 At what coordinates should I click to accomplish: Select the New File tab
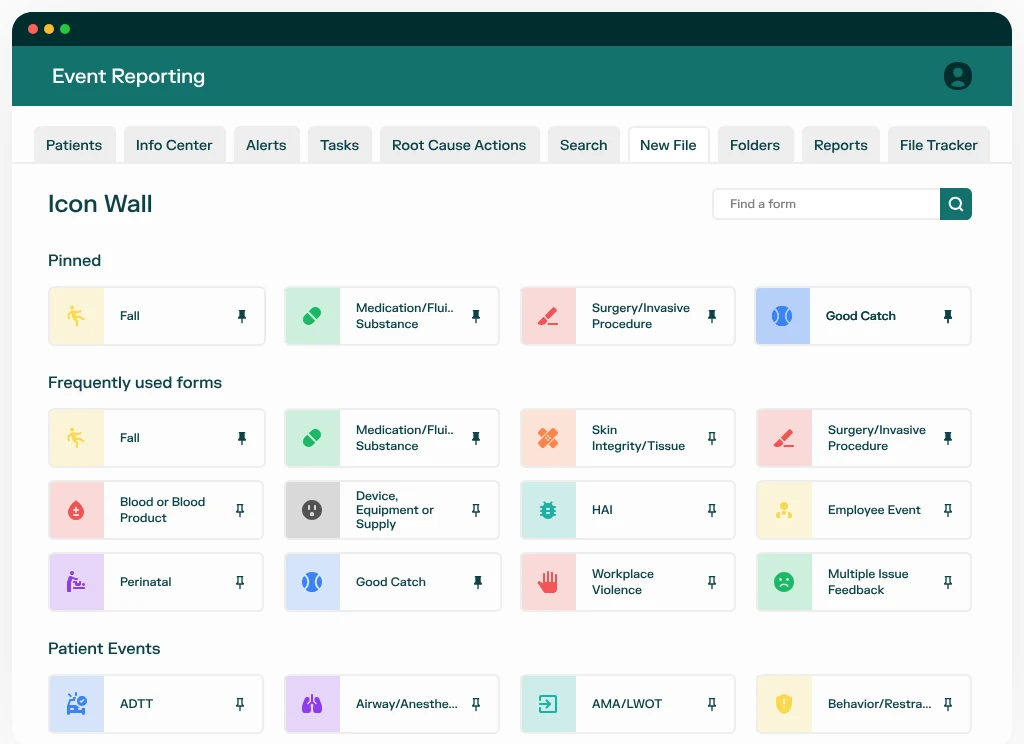tap(668, 145)
